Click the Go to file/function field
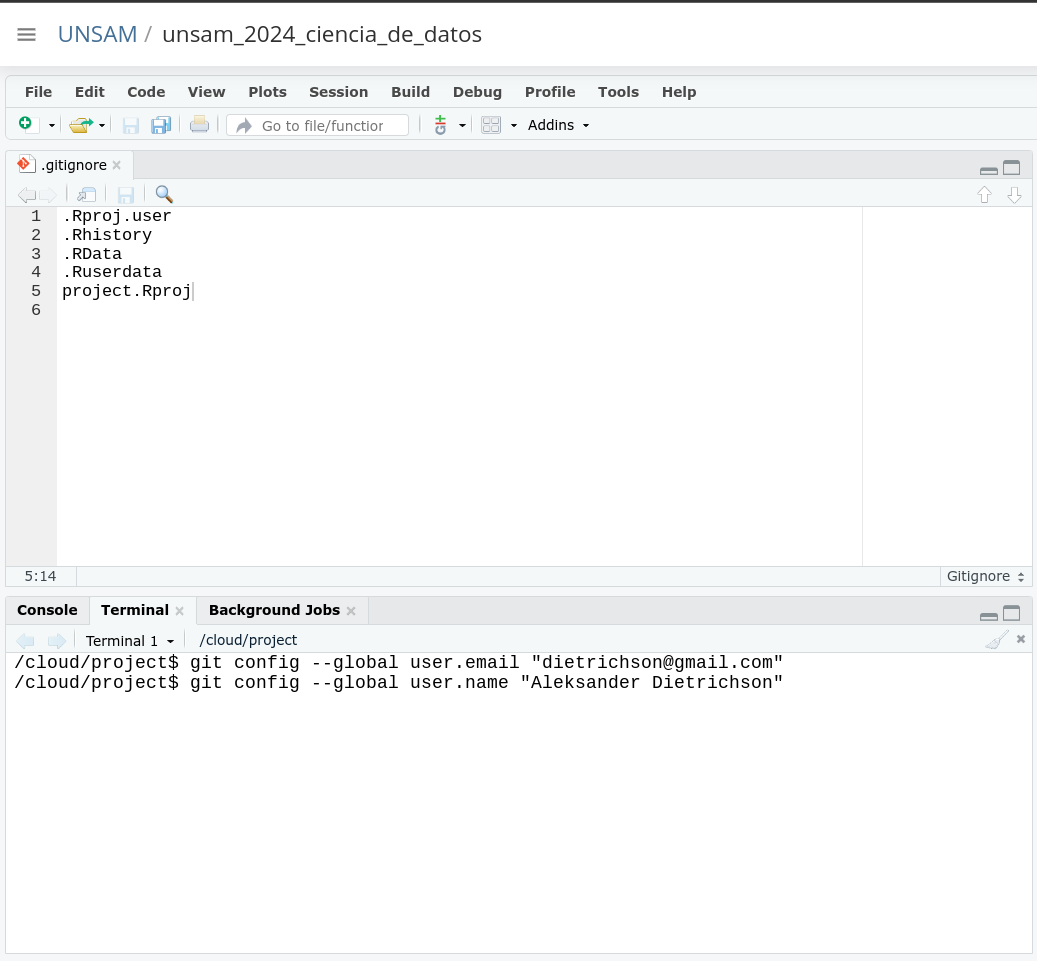Image resolution: width=1037 pixels, height=961 pixels. [320, 125]
